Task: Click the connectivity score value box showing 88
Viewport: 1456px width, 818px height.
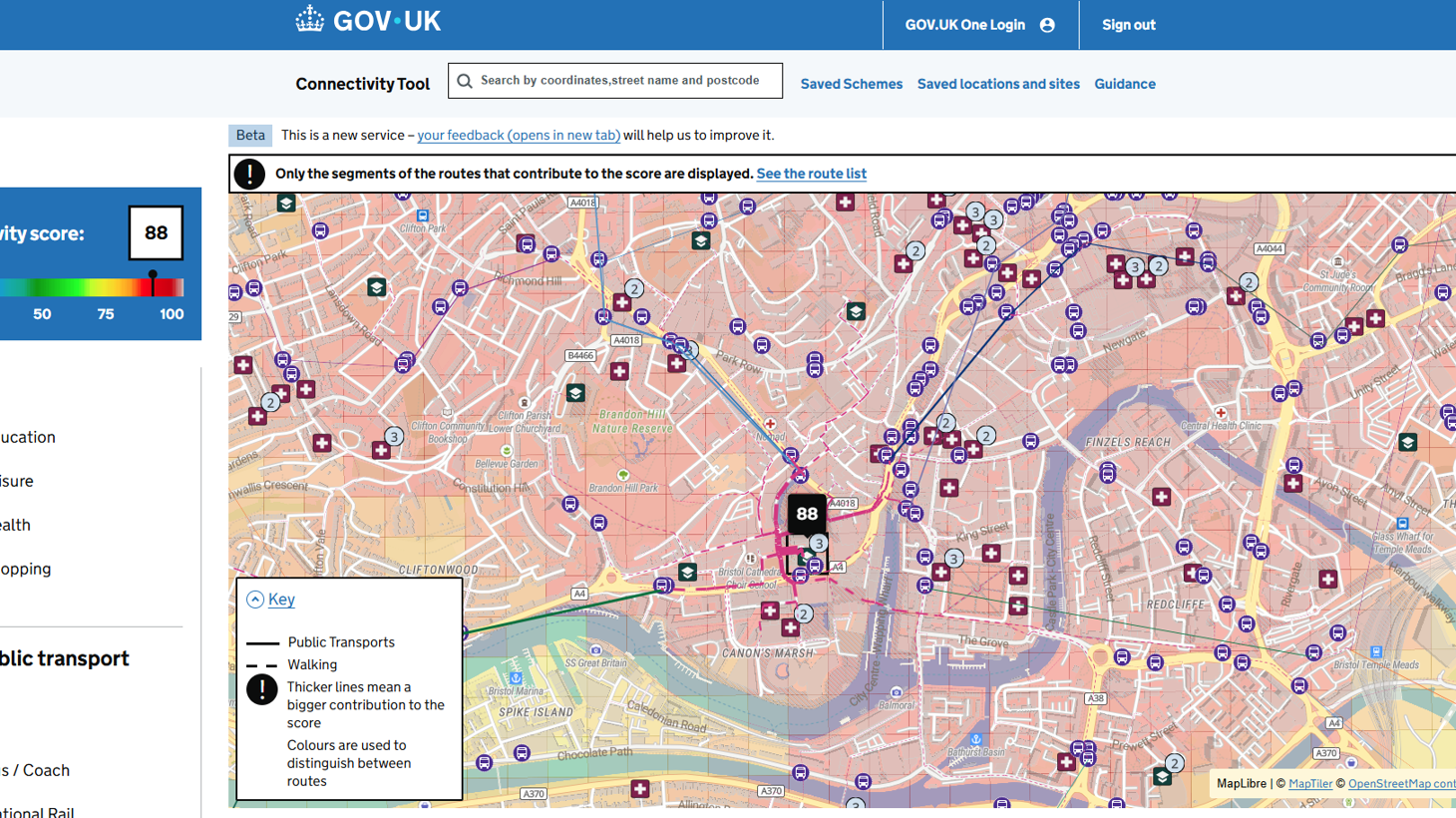Action: (156, 232)
